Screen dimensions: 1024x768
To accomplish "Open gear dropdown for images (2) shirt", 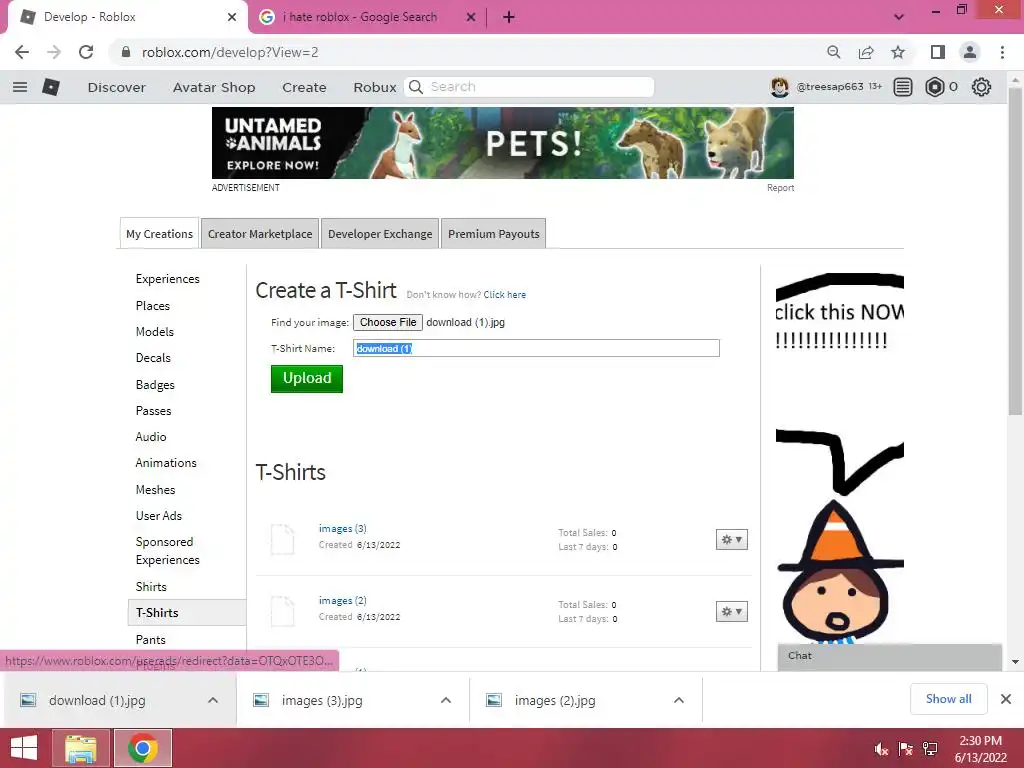I will [x=731, y=611].
